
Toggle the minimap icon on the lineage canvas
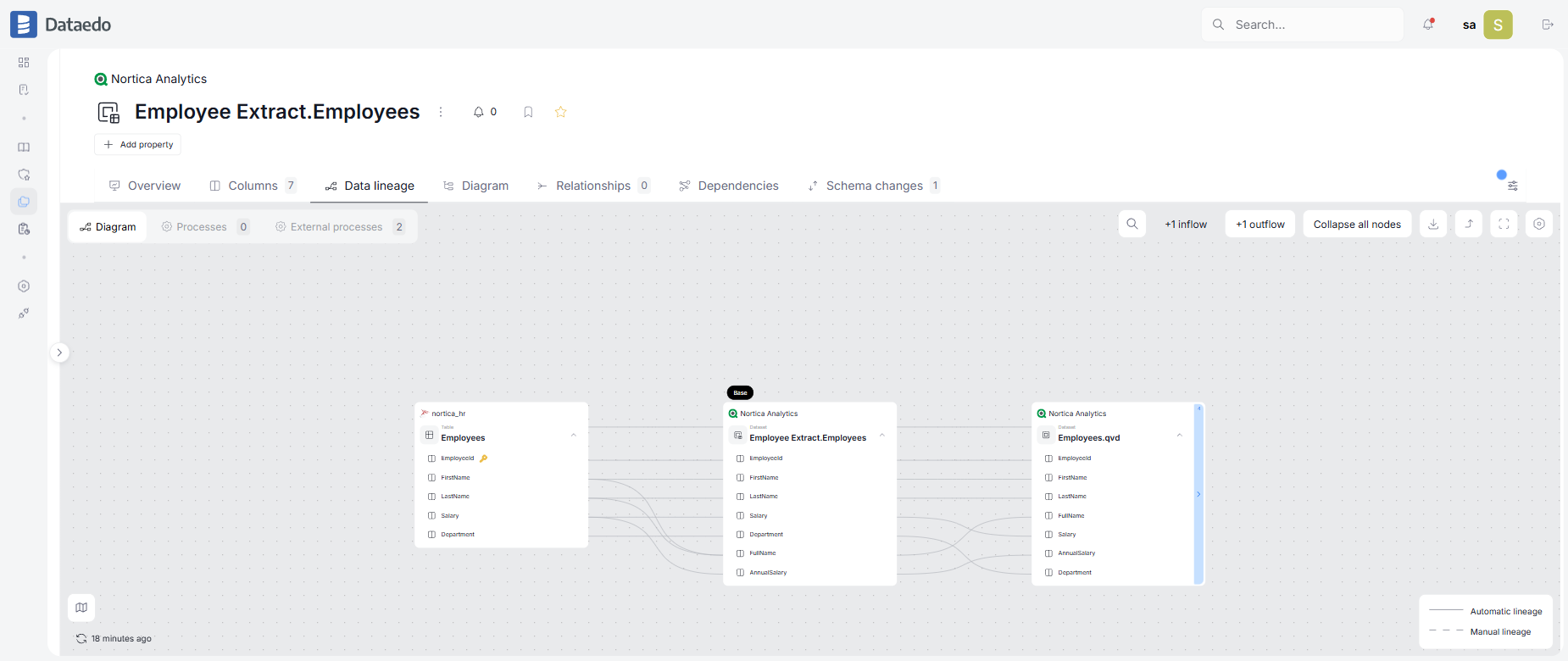(81, 608)
